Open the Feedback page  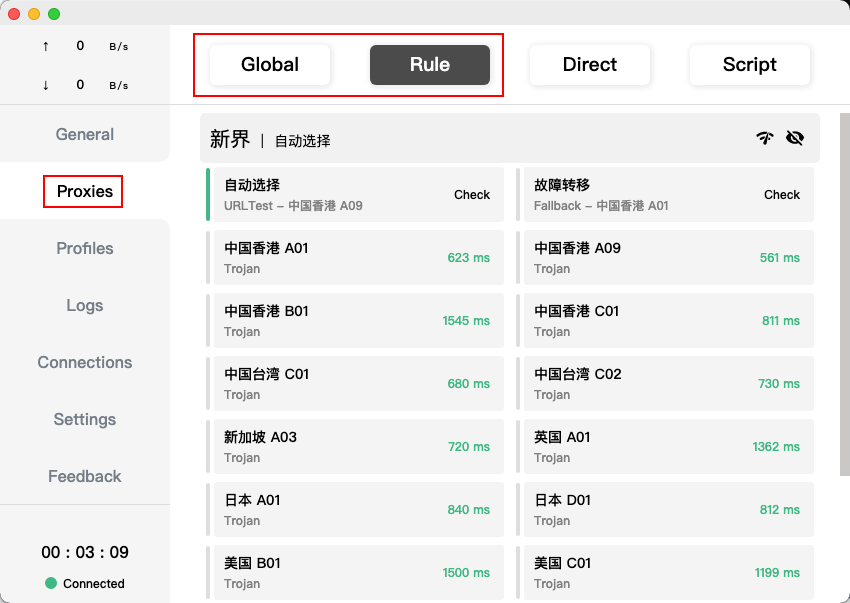(x=85, y=477)
